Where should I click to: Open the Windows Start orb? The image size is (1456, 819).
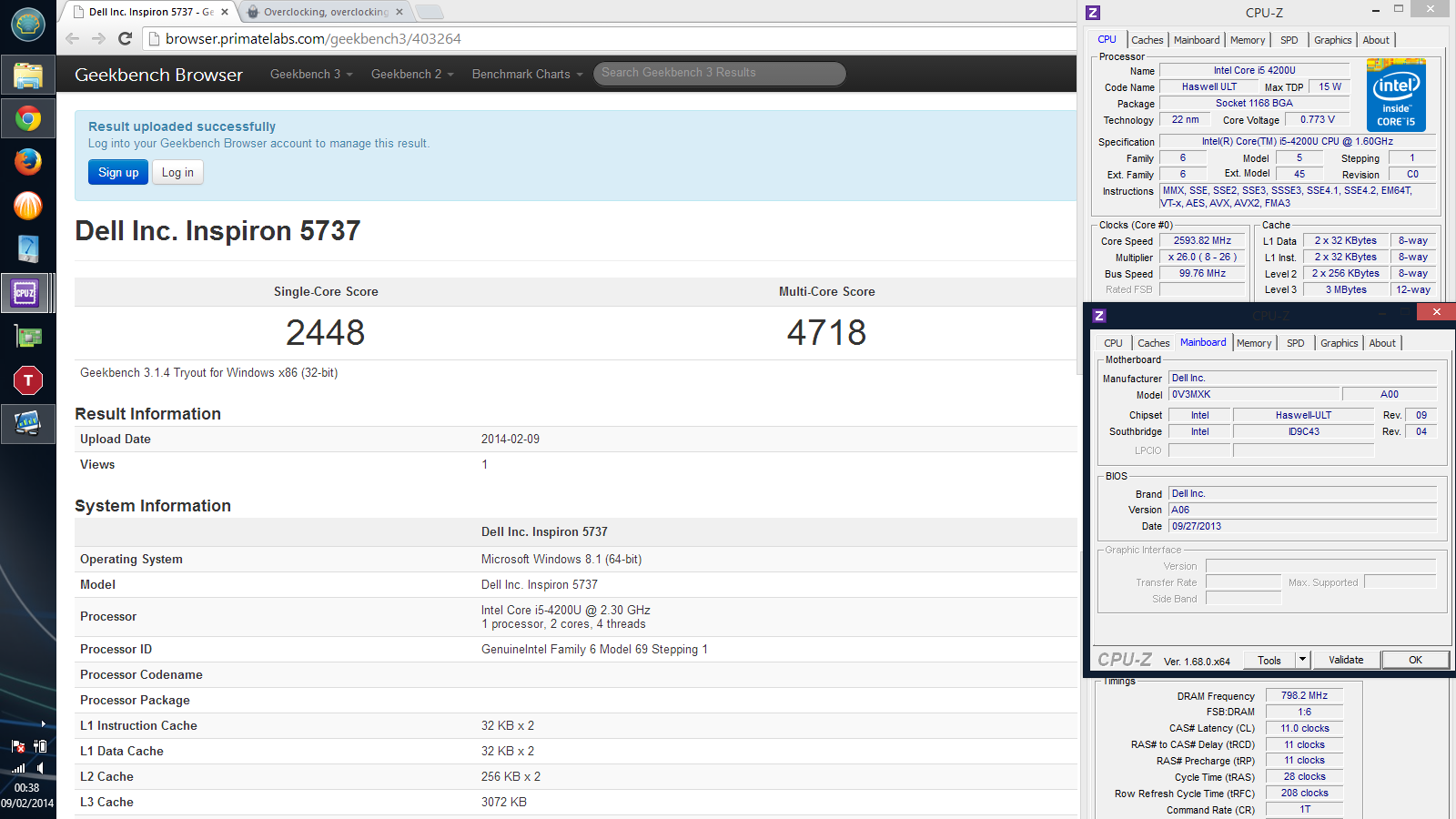point(28,25)
